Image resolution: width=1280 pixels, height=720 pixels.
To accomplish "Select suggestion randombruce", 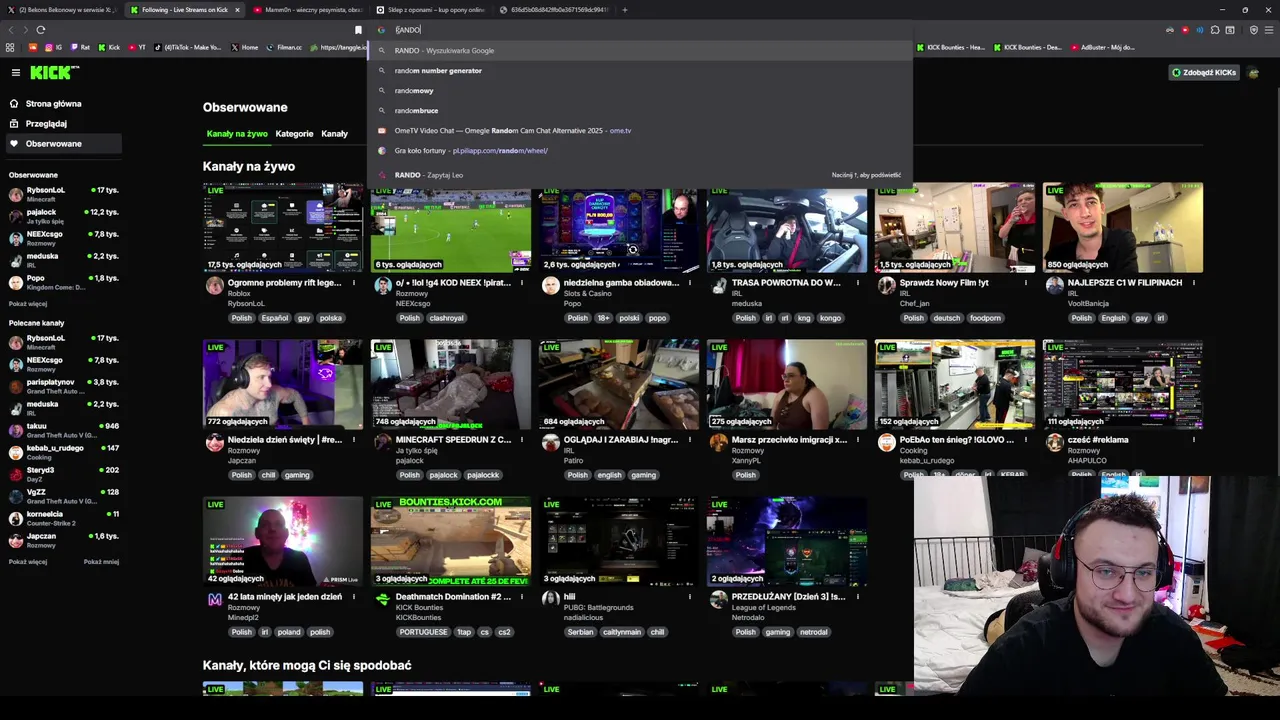I will pos(640,111).
